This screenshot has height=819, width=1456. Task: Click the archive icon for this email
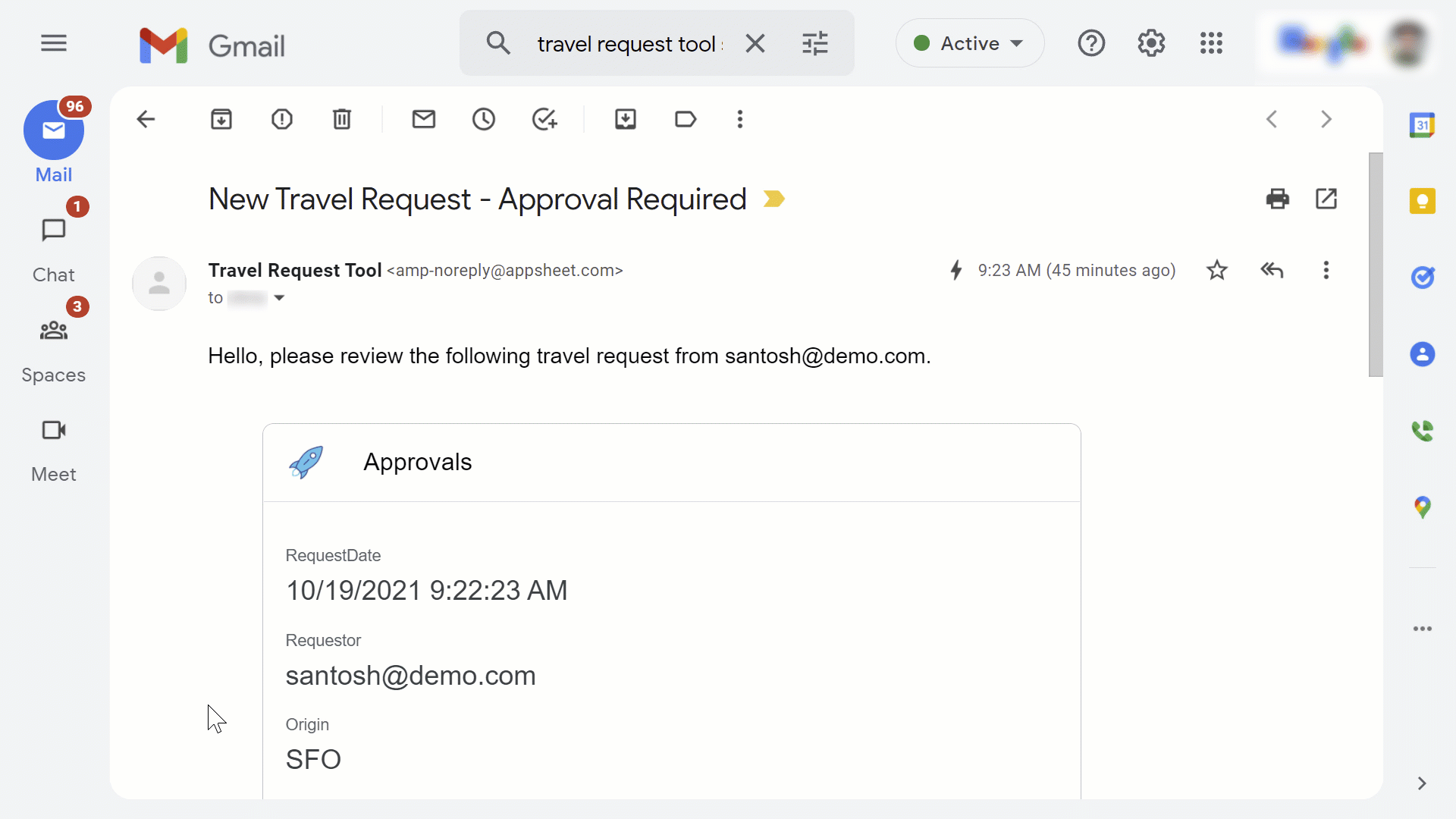click(x=222, y=119)
